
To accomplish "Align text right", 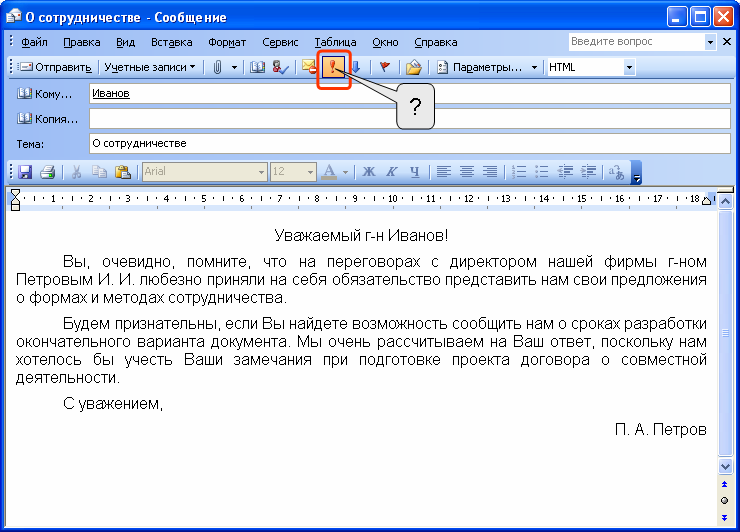I will (x=490, y=172).
